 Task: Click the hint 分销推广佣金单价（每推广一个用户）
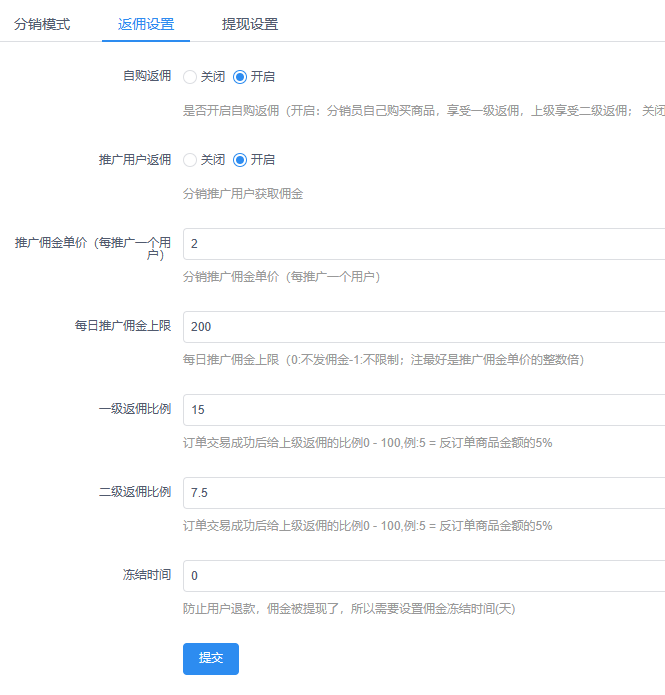tap(282, 277)
